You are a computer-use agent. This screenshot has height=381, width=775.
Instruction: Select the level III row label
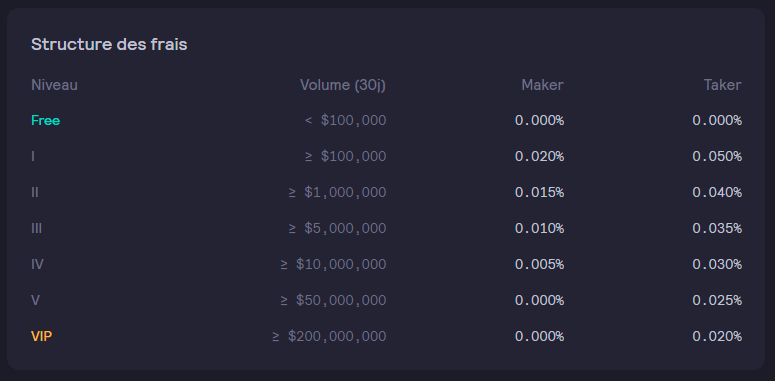37,229
